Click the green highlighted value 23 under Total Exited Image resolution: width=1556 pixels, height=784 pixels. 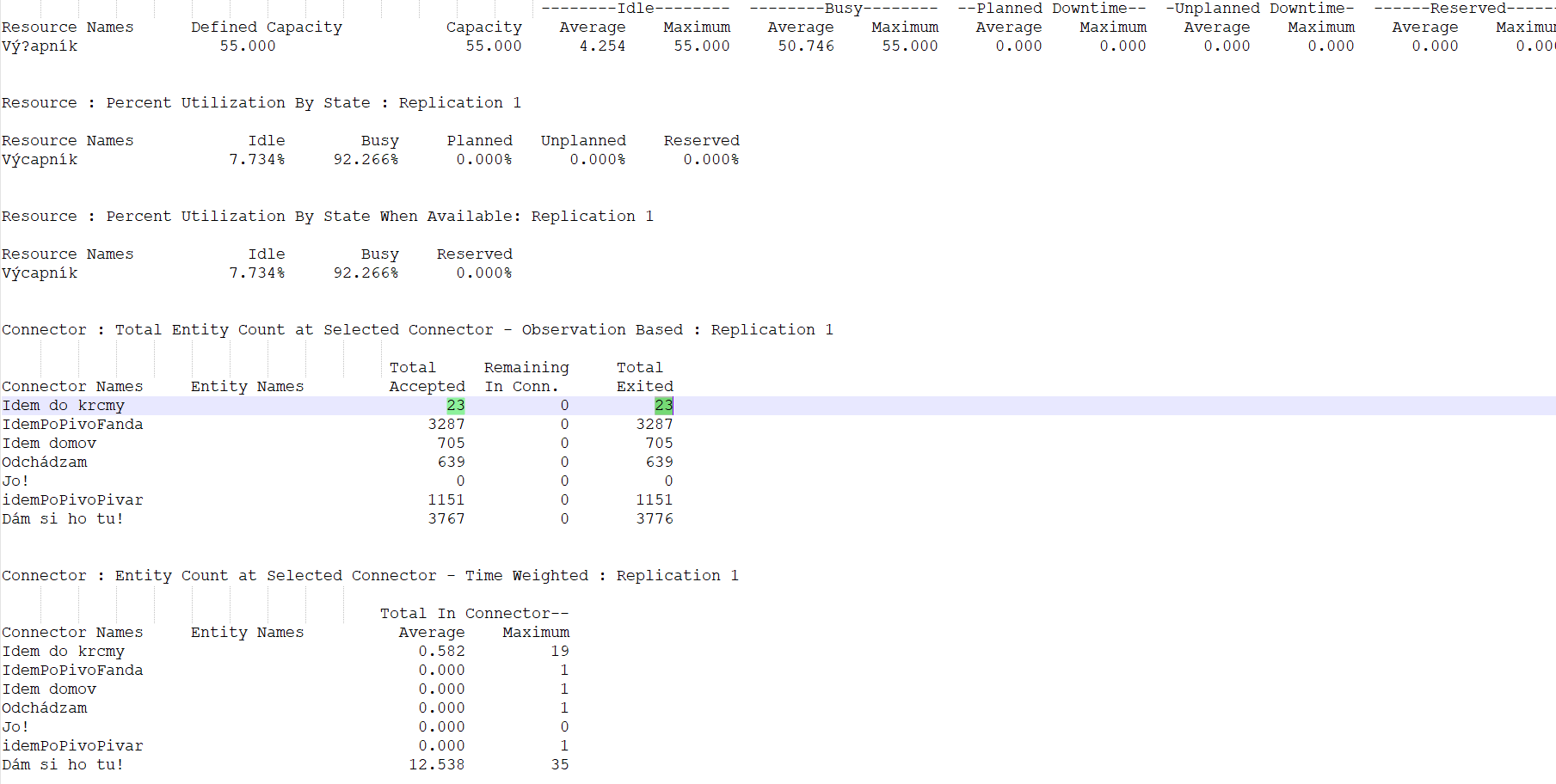coord(663,405)
